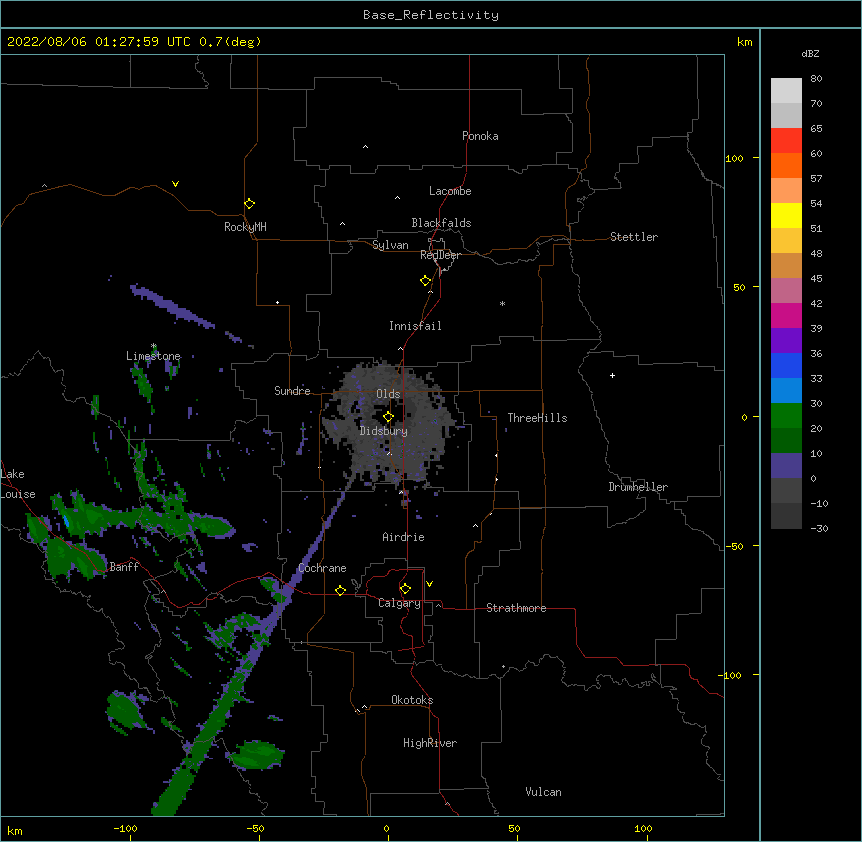Click the gray radar clutter over Olds
The height and width of the screenshot is (842, 862).
(388, 423)
